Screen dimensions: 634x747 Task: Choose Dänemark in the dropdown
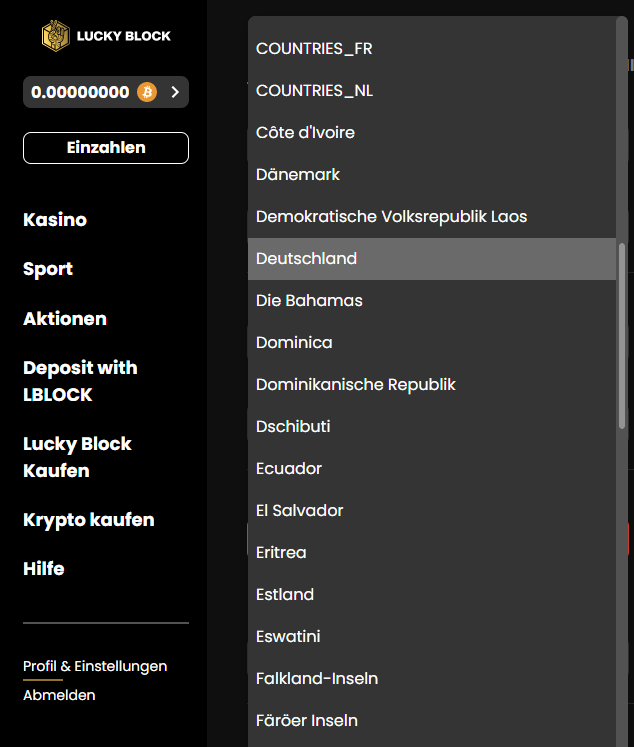tap(298, 175)
